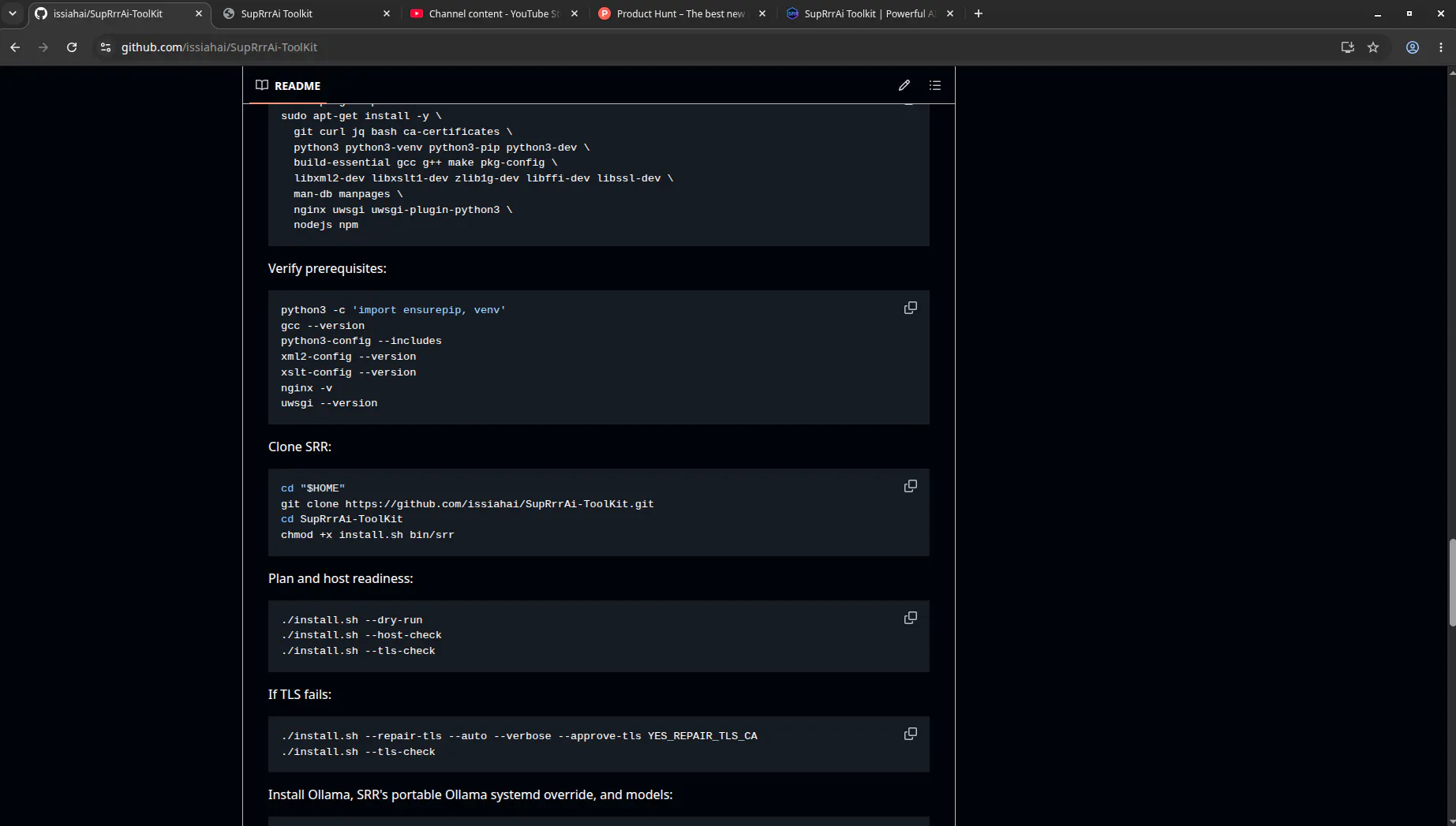Click the git clone https URL line
This screenshot has height=826, width=1456.
[467, 504]
